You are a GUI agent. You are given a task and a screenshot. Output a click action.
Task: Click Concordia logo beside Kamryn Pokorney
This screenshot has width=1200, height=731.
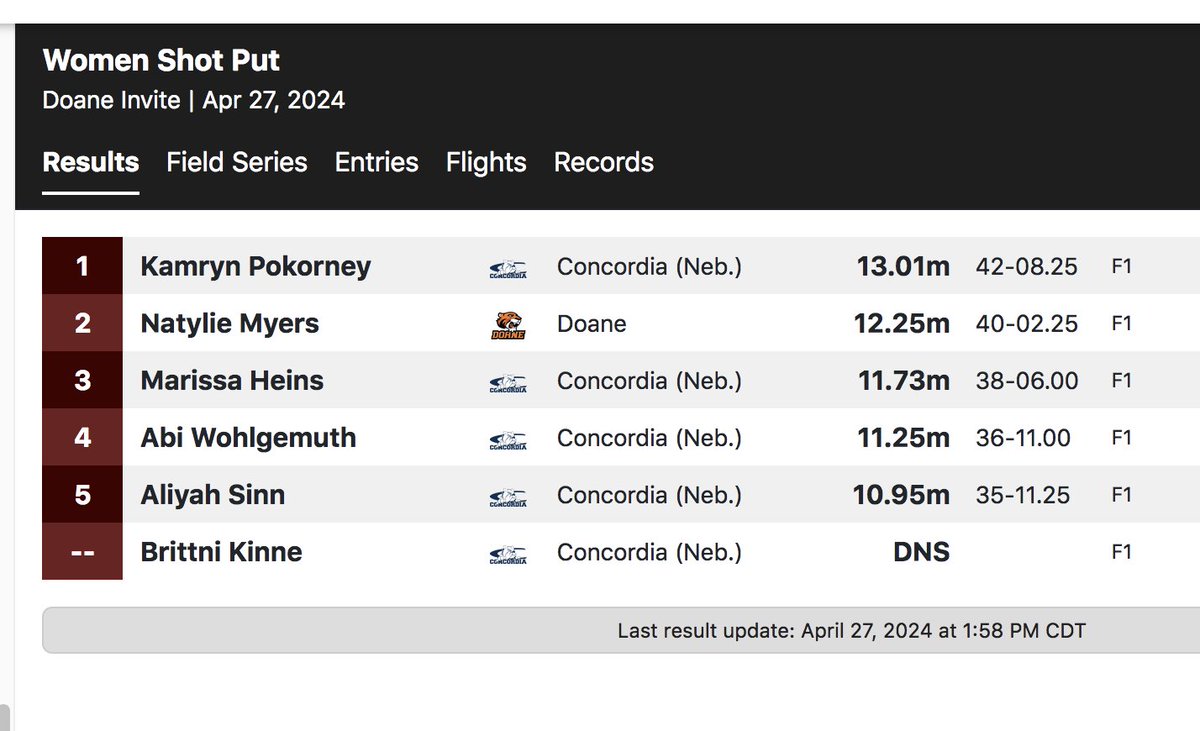point(508,268)
